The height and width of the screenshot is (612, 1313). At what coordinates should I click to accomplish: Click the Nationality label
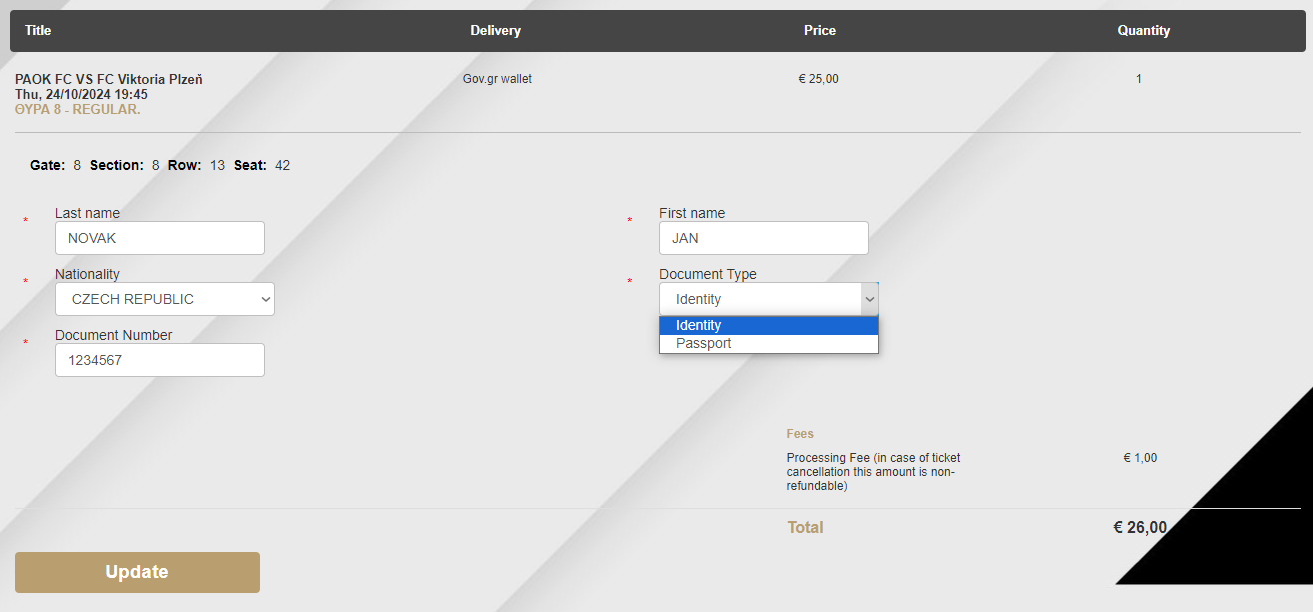coord(87,274)
